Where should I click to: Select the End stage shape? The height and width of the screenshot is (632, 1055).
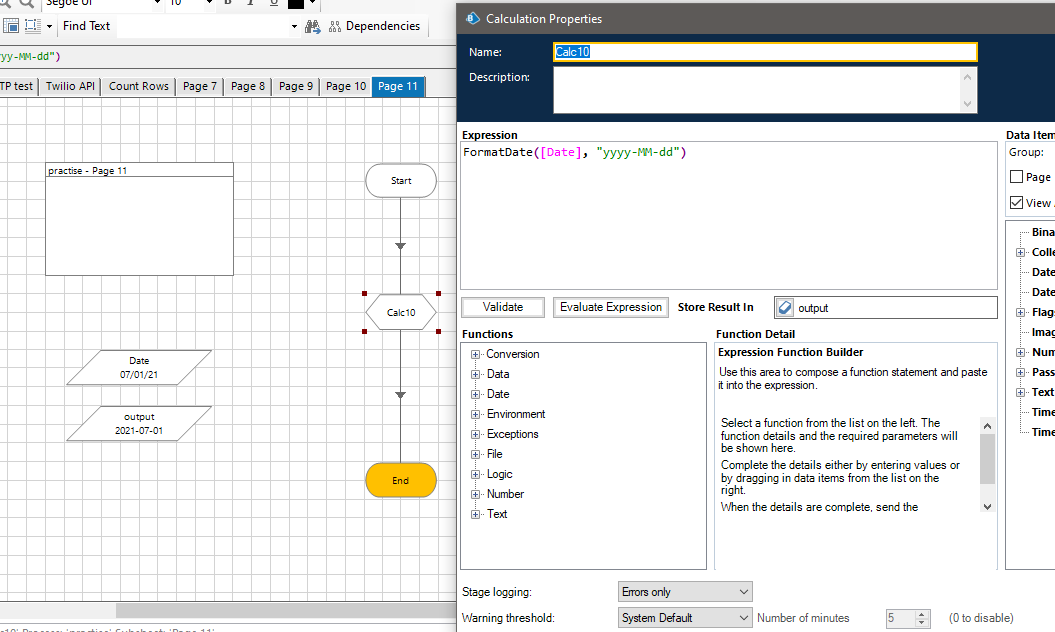click(401, 480)
